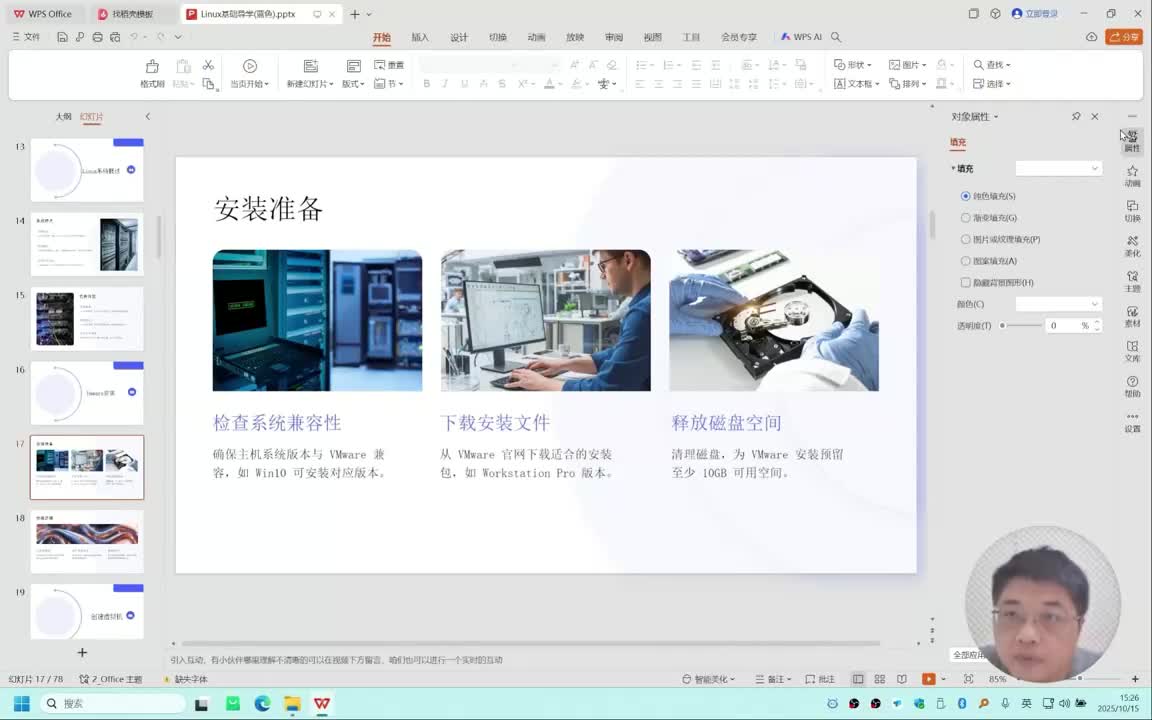Open new document tab with plus button

click(355, 14)
